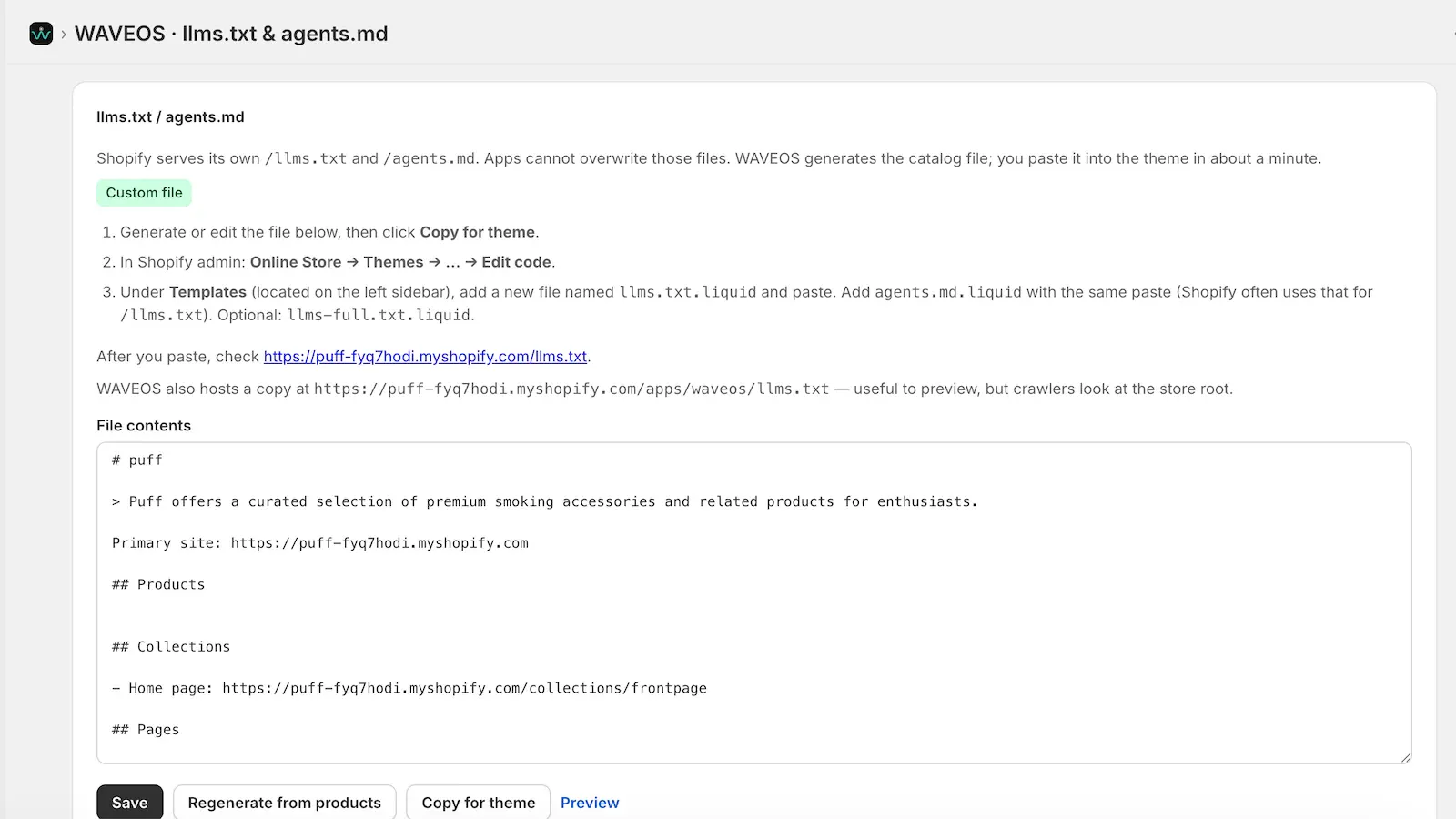Save the file contents

point(129,803)
